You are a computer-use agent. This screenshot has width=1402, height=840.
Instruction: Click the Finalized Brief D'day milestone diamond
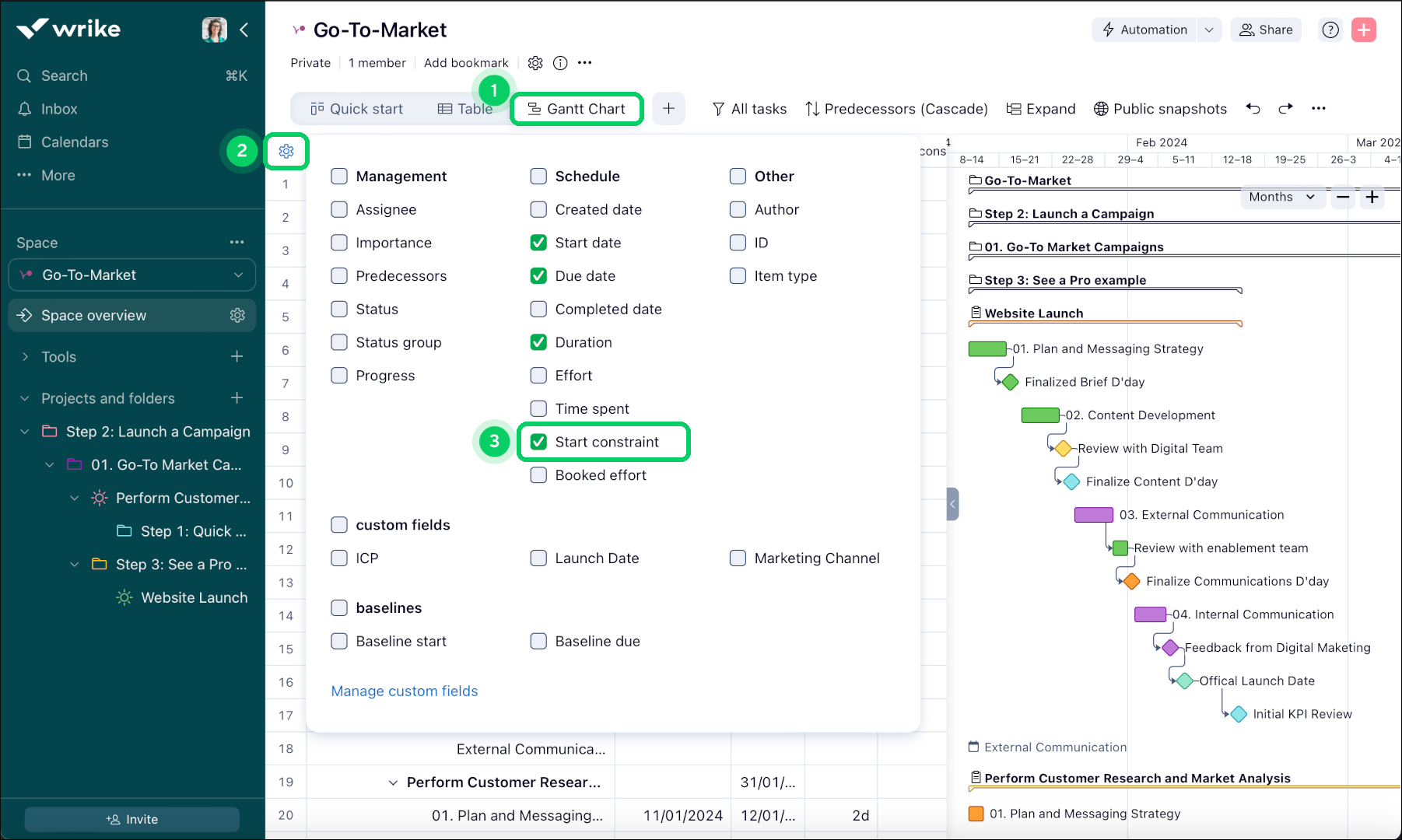click(x=1010, y=382)
